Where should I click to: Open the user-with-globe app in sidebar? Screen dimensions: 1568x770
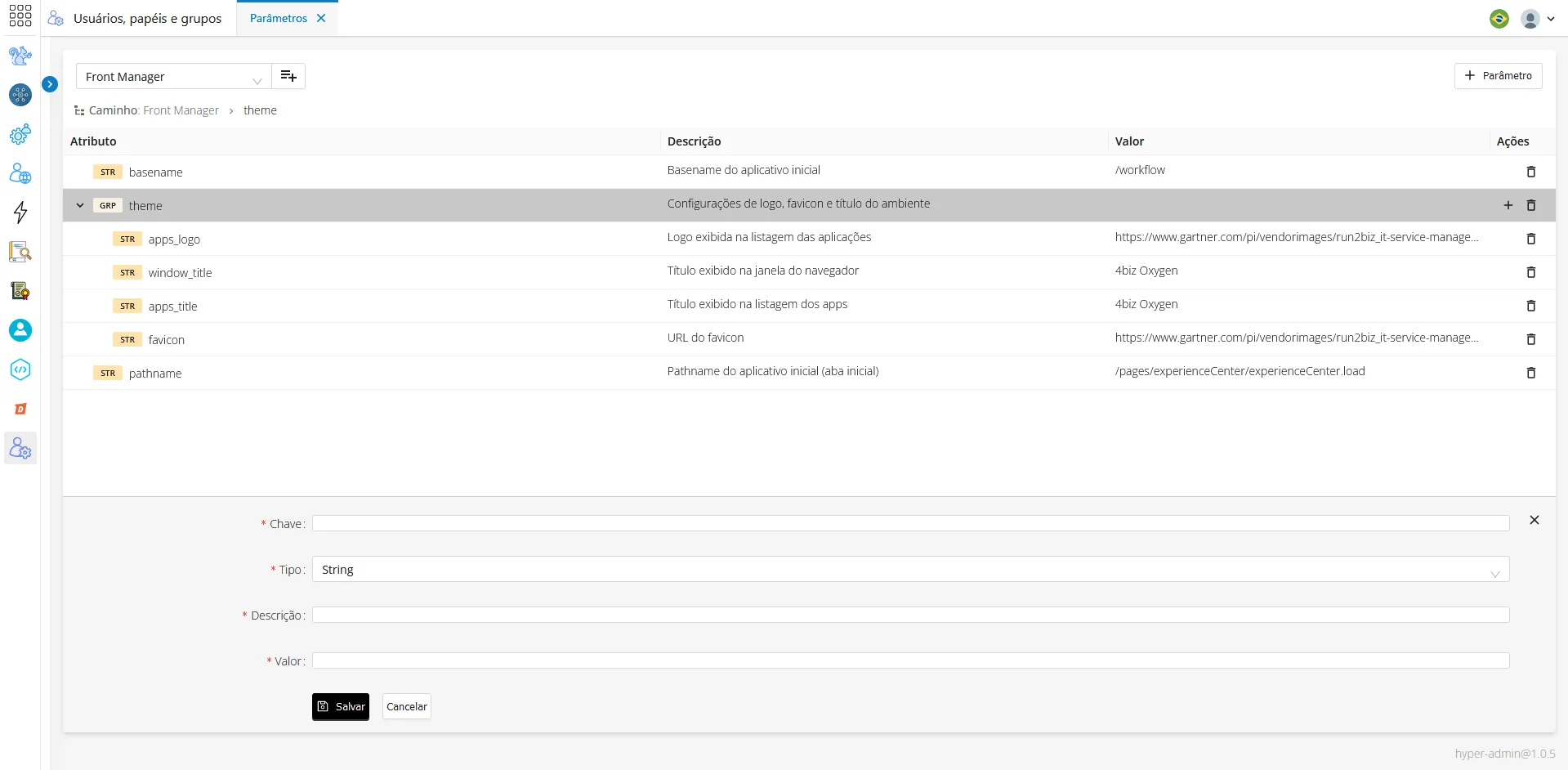point(20,173)
